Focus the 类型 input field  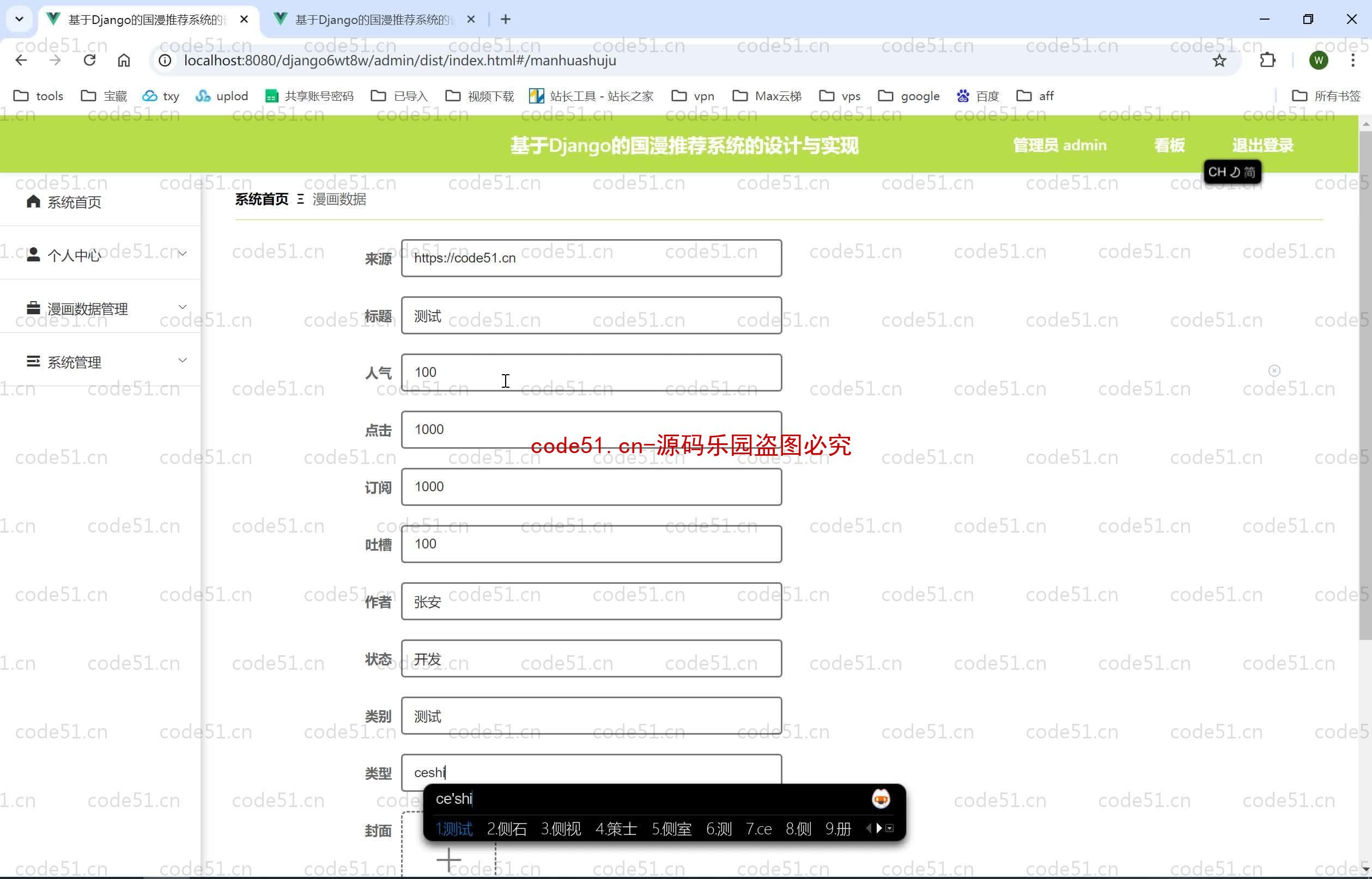pyautogui.click(x=592, y=772)
